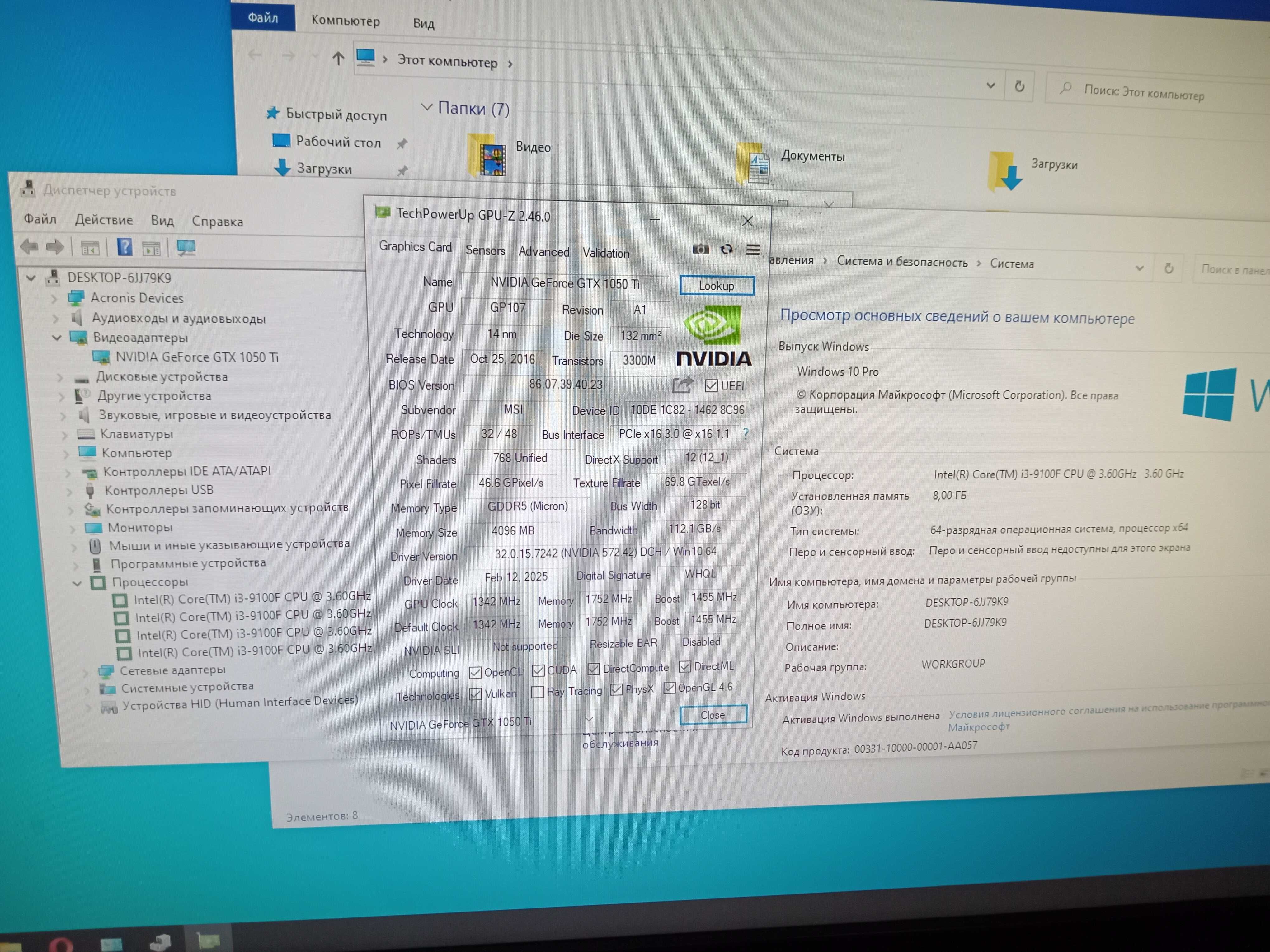Collapse the Видеоадаптеры tree node

(56, 338)
